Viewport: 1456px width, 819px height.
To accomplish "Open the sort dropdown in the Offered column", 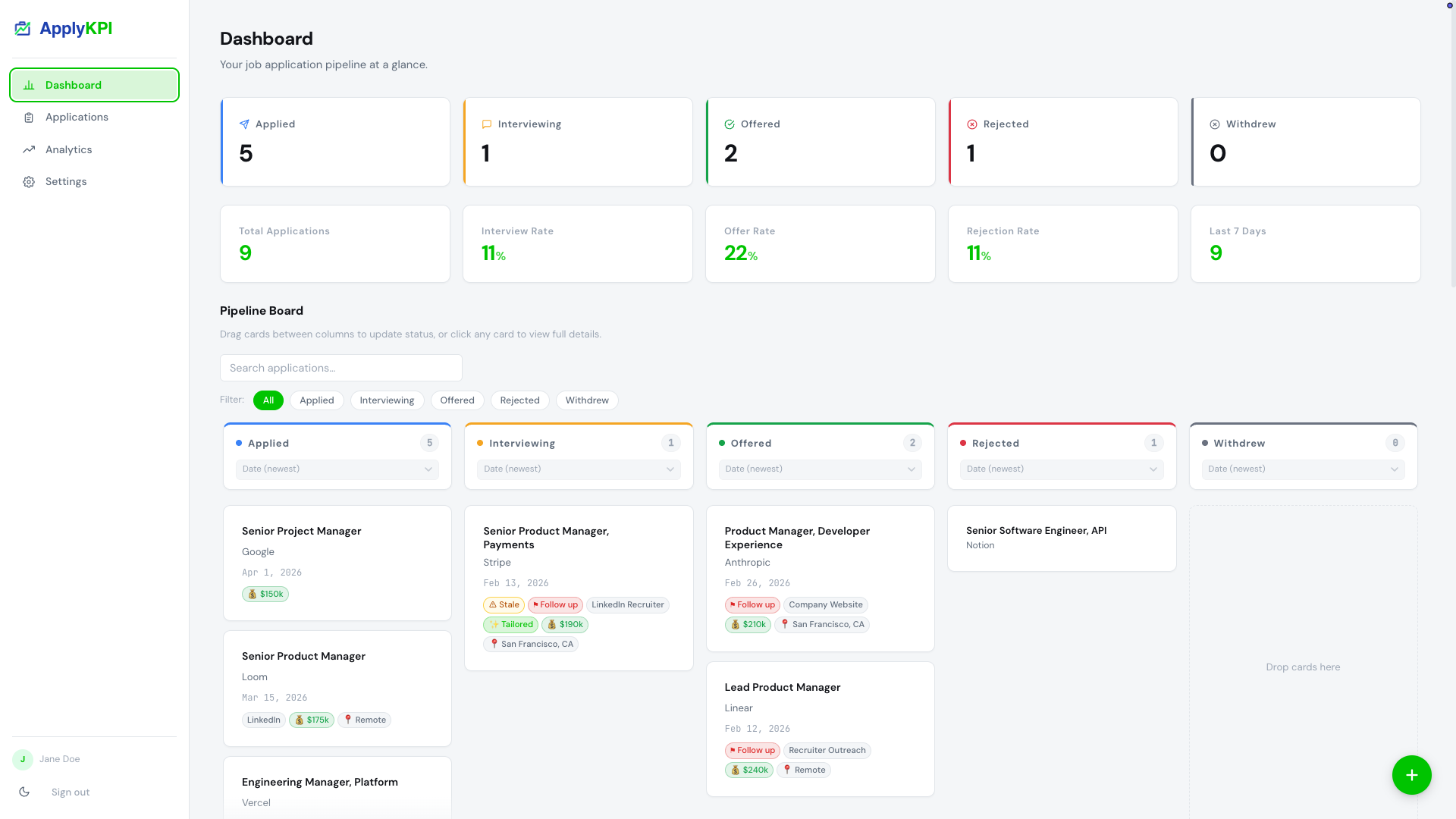I will click(x=820, y=469).
